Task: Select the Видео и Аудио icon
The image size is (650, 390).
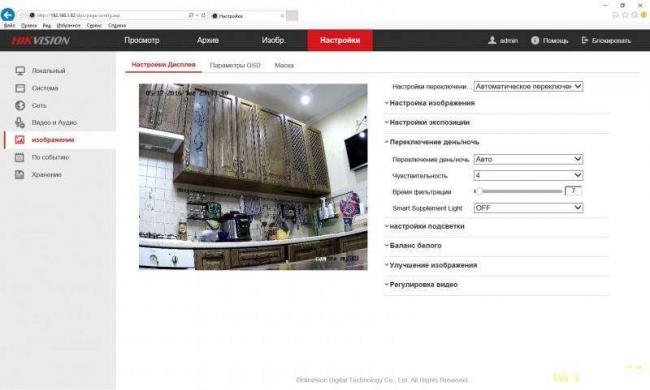Action: pyautogui.click(x=20, y=123)
